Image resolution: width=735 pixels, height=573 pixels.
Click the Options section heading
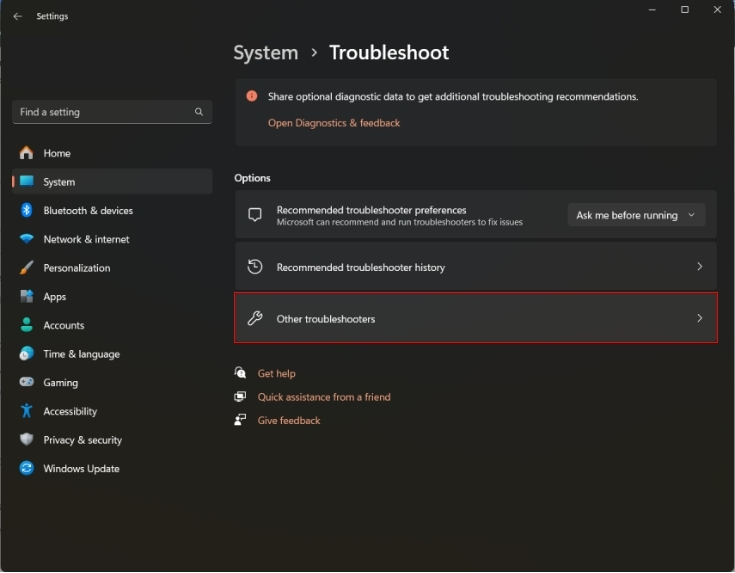point(252,178)
